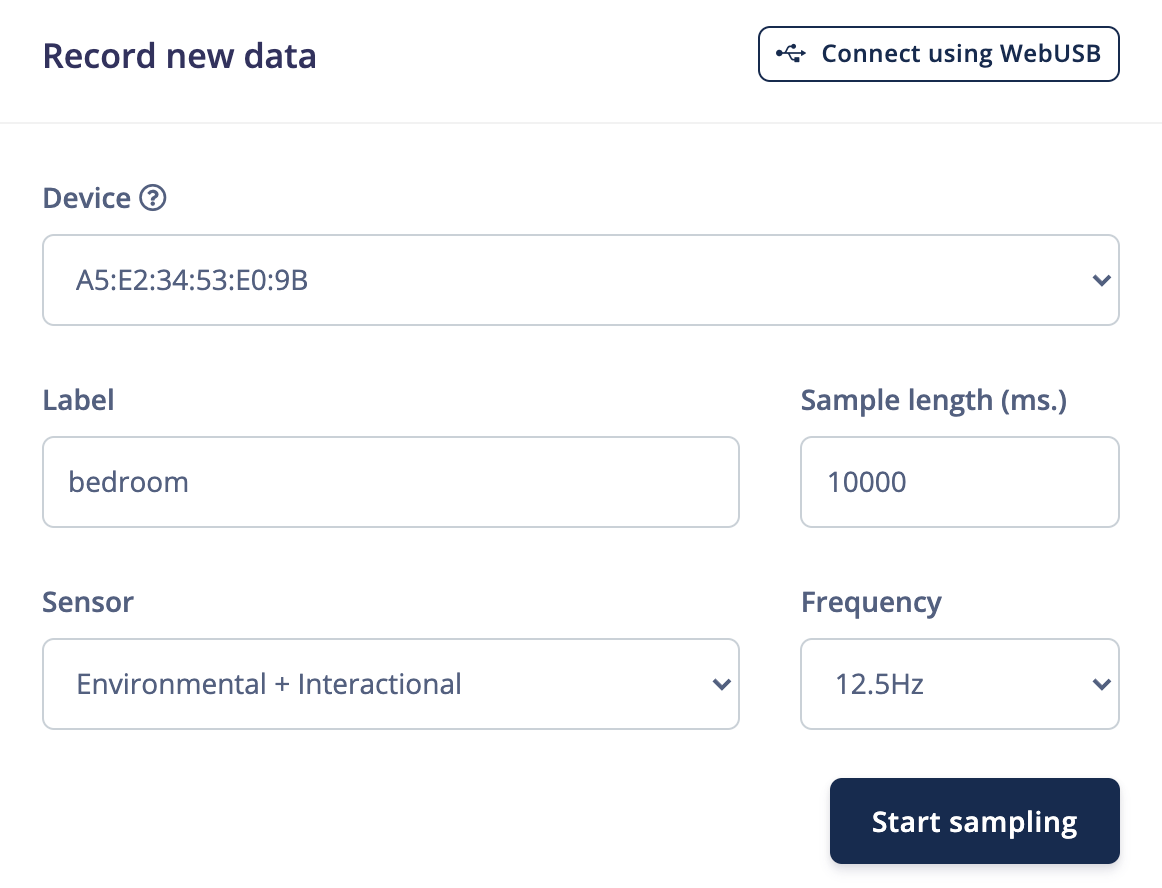Start sampling with the dark button
Screen dimensions: 1162x888
pyautogui.click(x=974, y=821)
